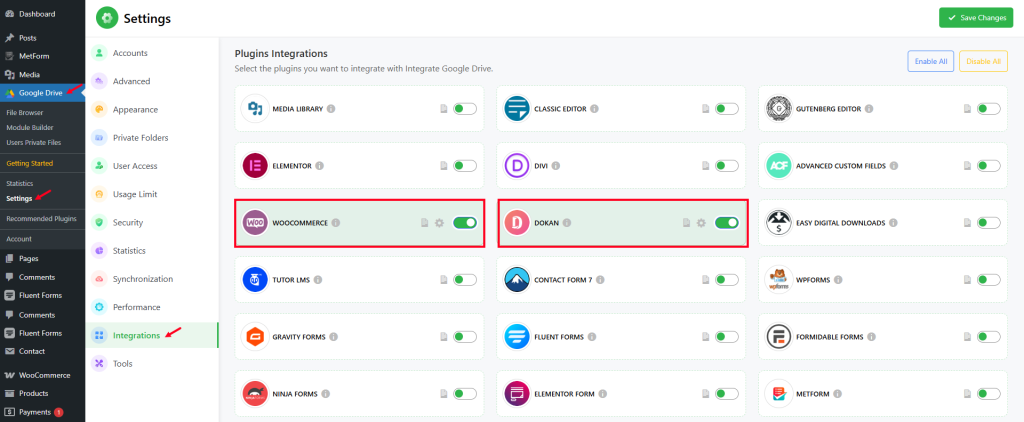
Task: Click the Save Changes button
Action: tap(976, 18)
